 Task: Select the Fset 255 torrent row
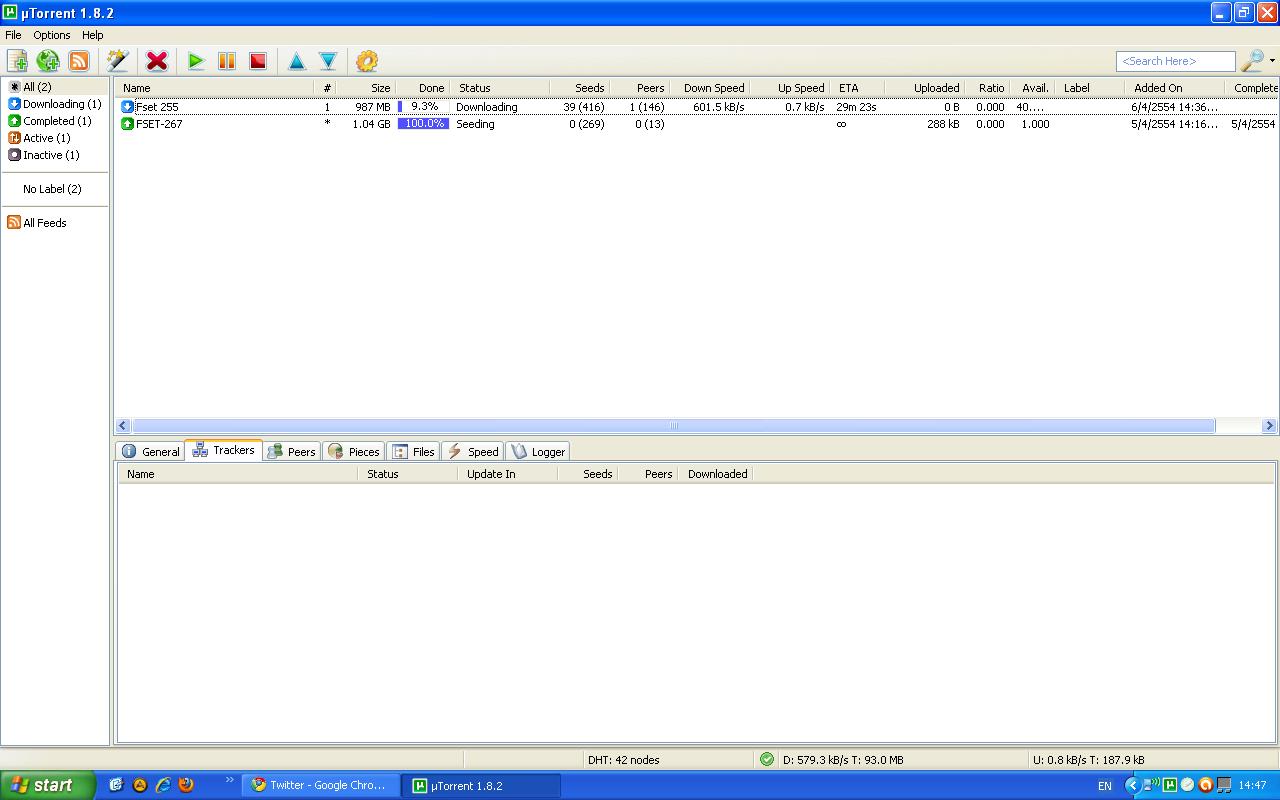(697, 107)
